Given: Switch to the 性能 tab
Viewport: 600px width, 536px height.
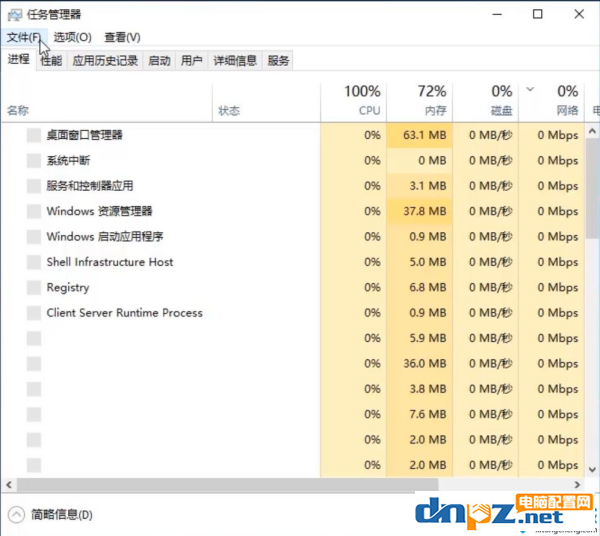Looking at the screenshot, I should pos(51,60).
